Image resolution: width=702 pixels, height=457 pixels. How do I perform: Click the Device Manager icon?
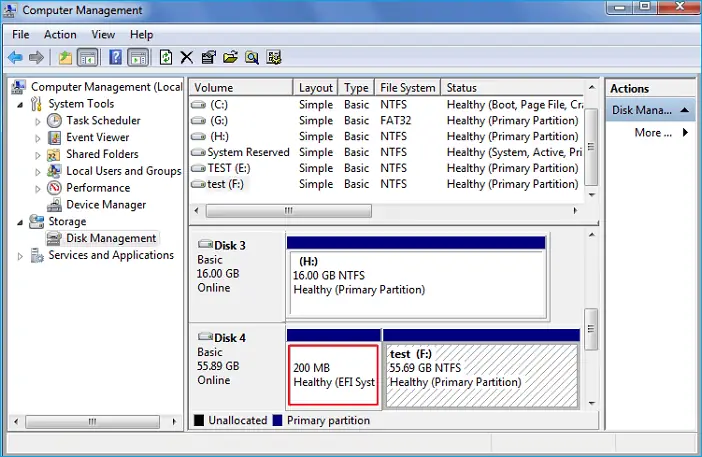coord(54,205)
